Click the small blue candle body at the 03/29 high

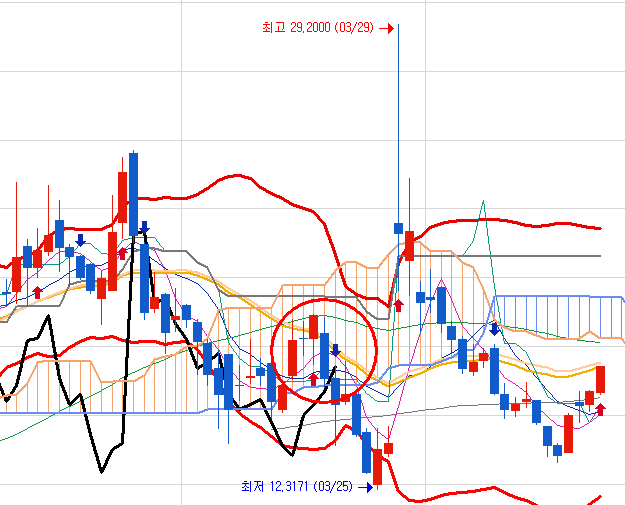[398, 228]
